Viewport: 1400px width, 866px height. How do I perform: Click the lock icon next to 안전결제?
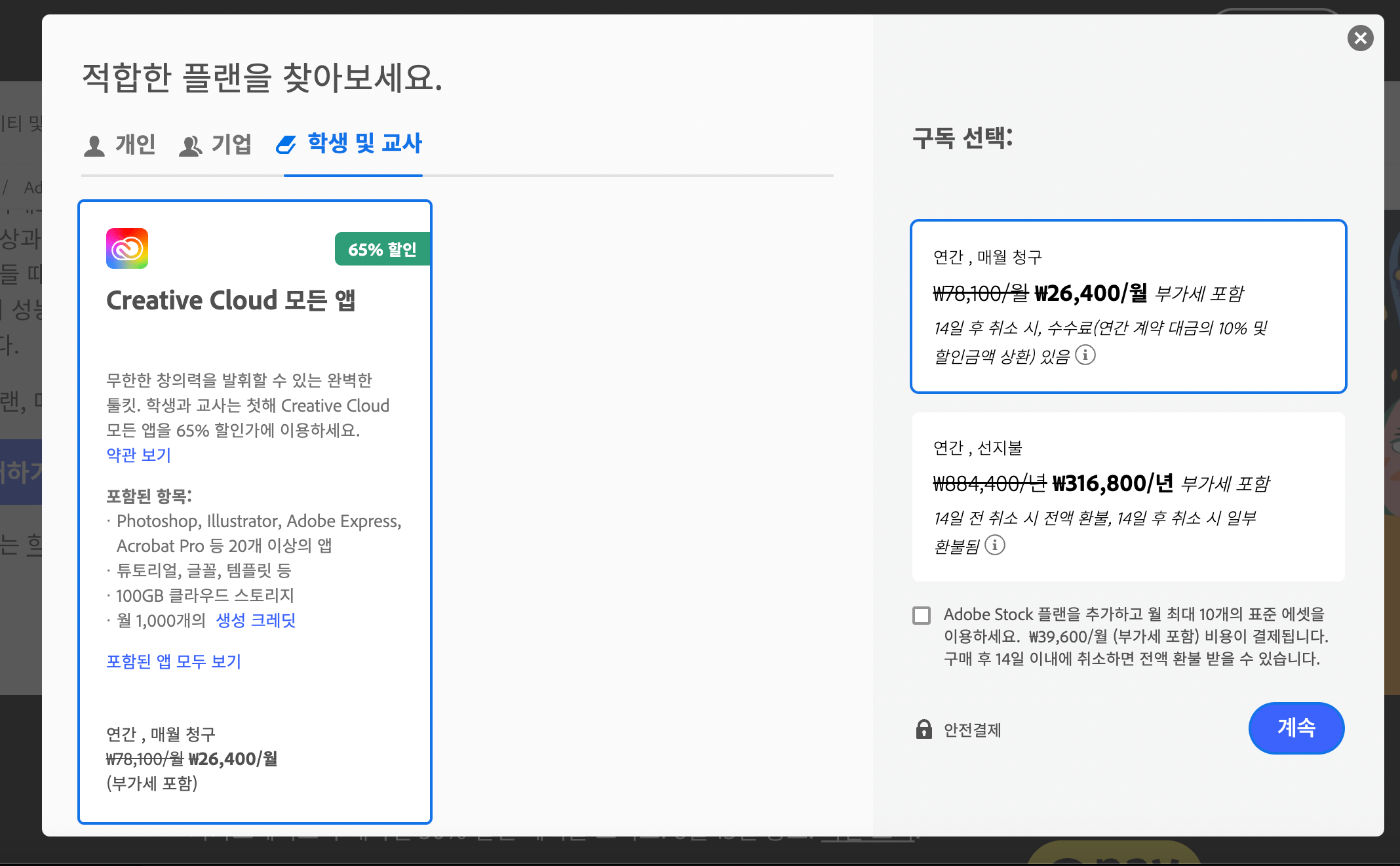pyautogui.click(x=924, y=729)
